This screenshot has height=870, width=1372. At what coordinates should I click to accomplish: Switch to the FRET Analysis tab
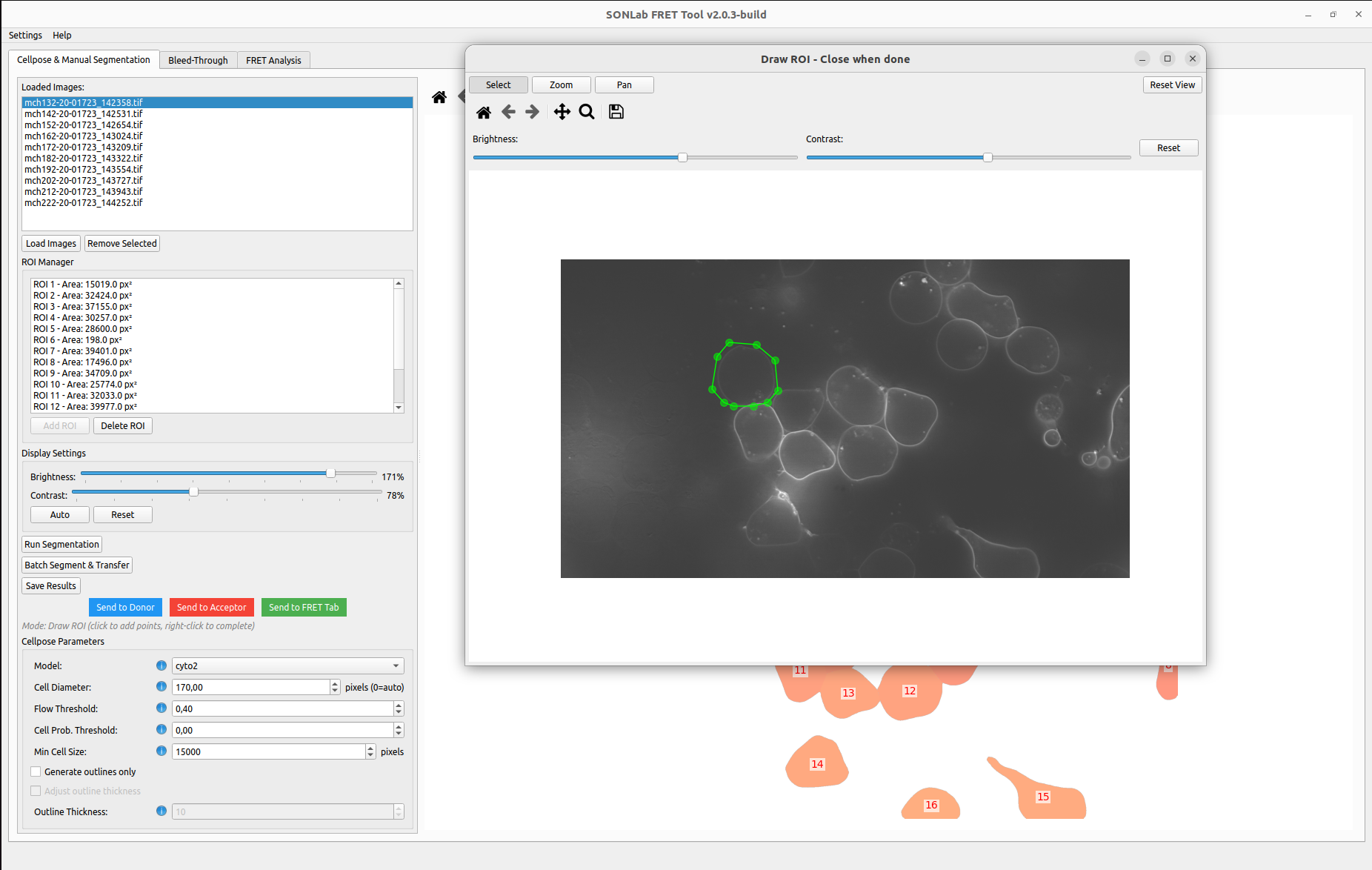(x=273, y=60)
